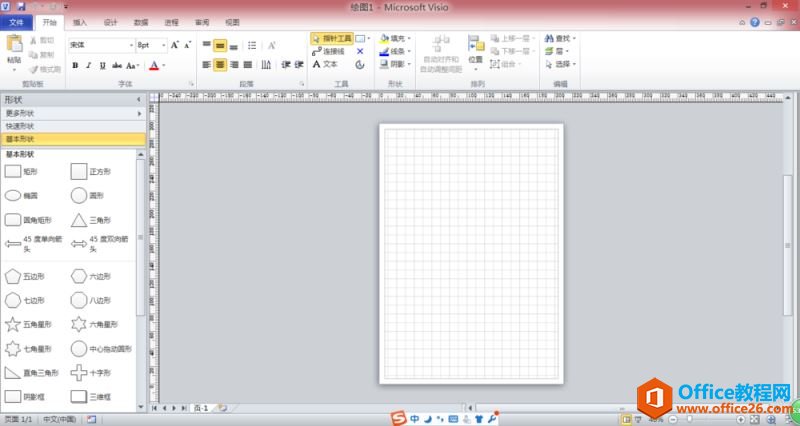
Task: Switch to the Data (数据) tab
Action: (141, 22)
